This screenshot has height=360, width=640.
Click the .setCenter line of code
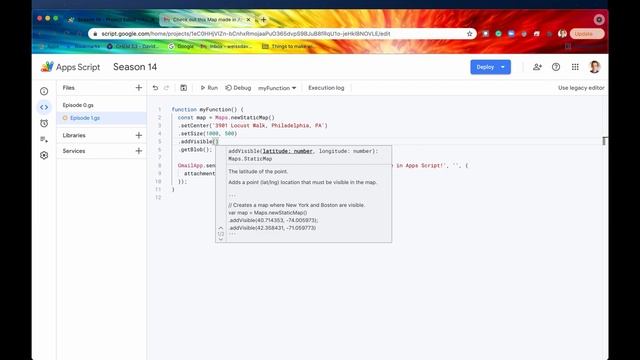[253, 125]
